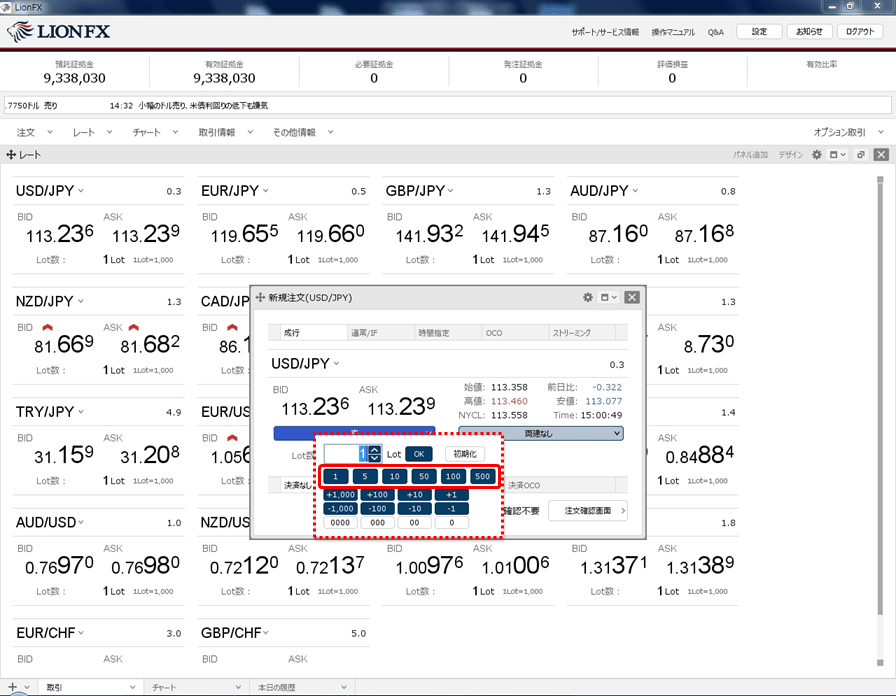
Task: Click the order window move handle icon
Action: [x=261, y=297]
